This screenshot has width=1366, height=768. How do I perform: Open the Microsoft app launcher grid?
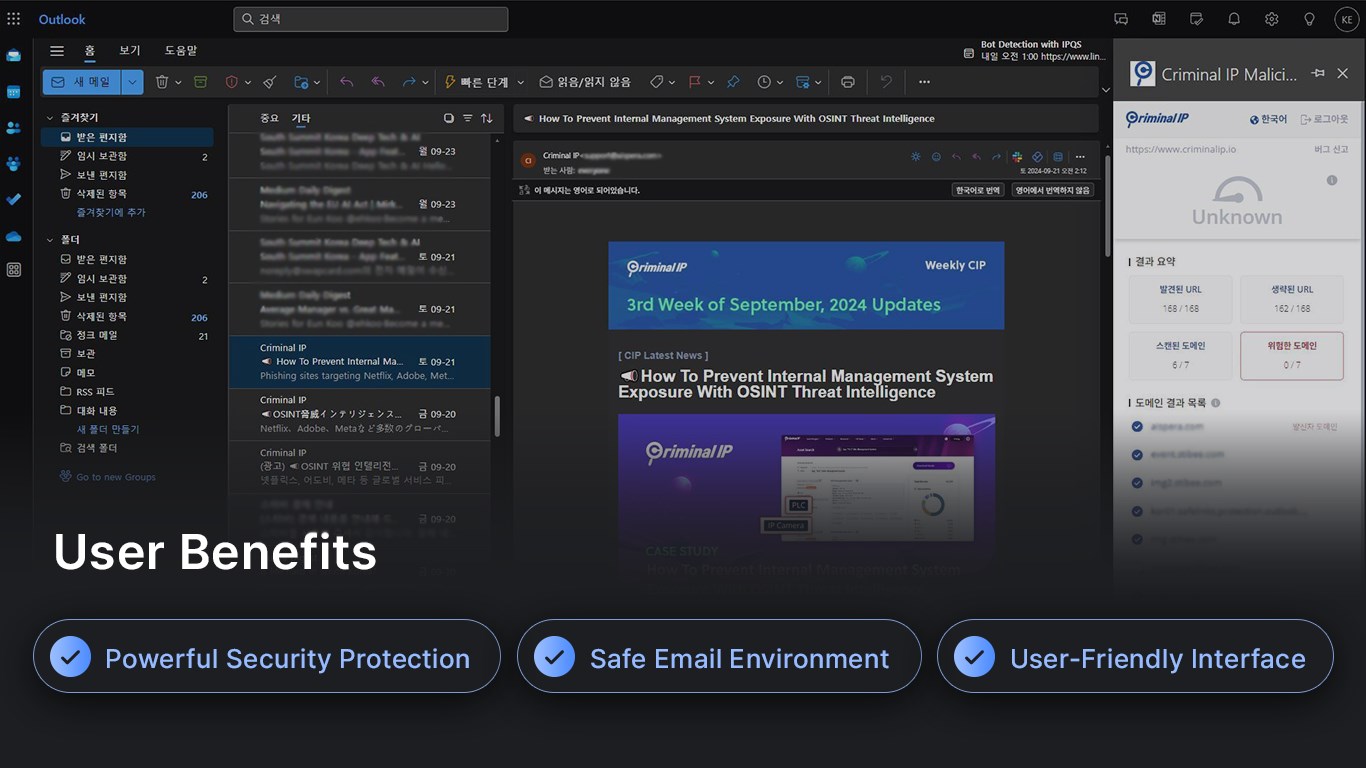coord(14,19)
